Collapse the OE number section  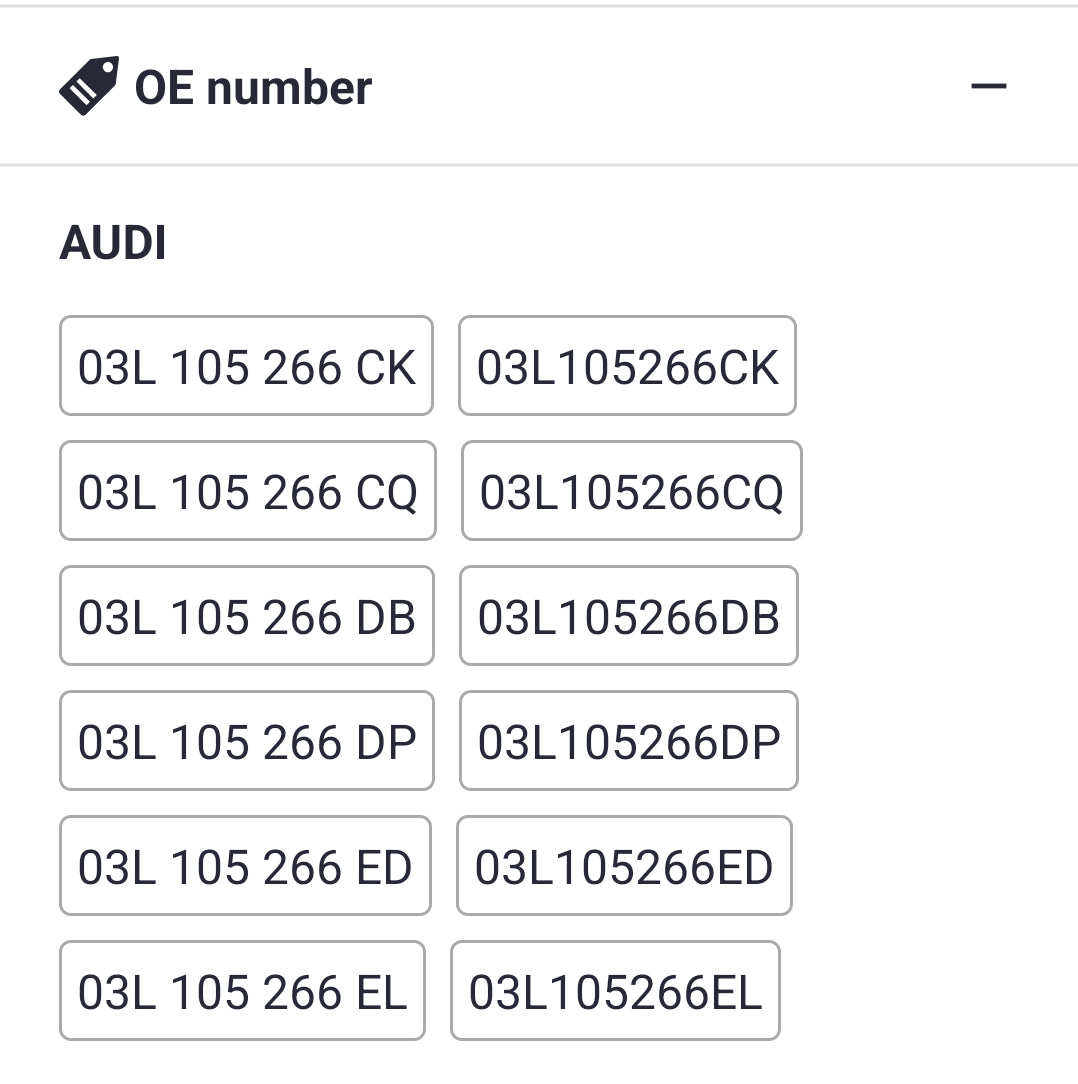(x=988, y=86)
